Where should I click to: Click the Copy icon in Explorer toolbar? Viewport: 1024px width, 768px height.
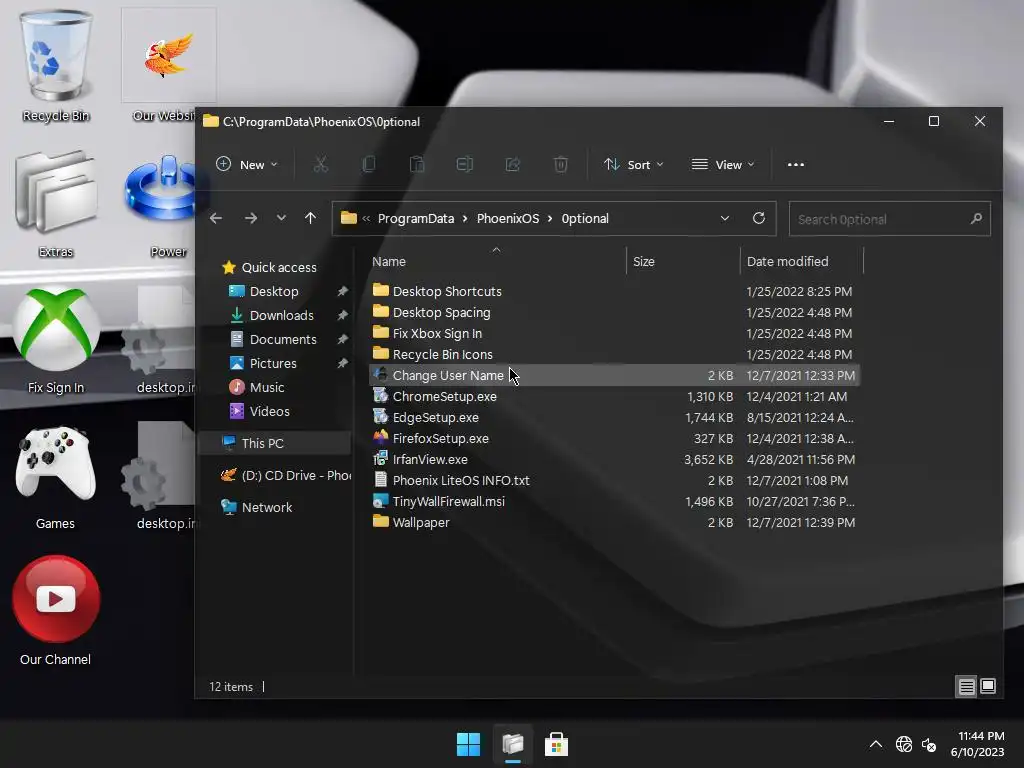click(x=369, y=165)
